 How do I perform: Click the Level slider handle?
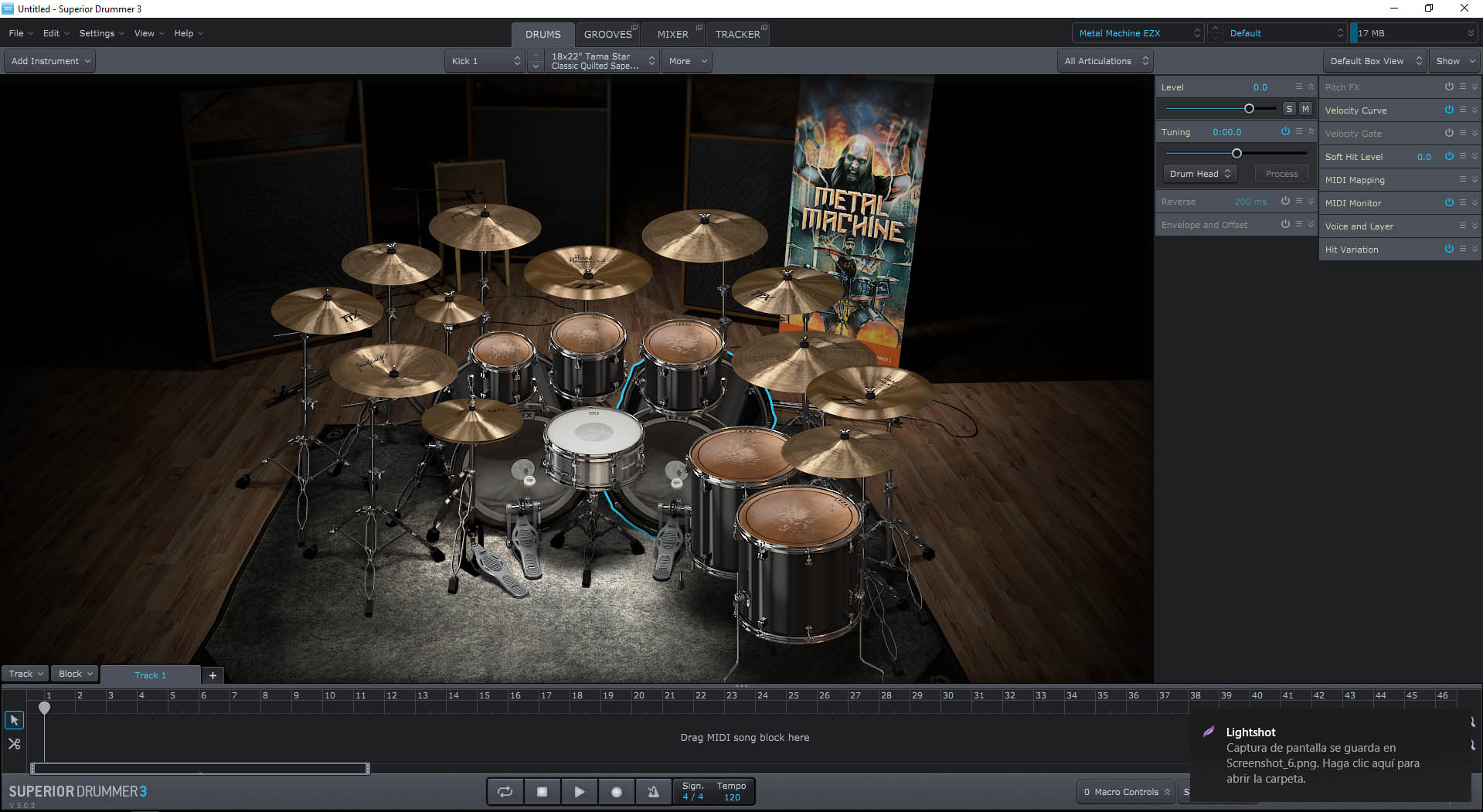(1249, 109)
